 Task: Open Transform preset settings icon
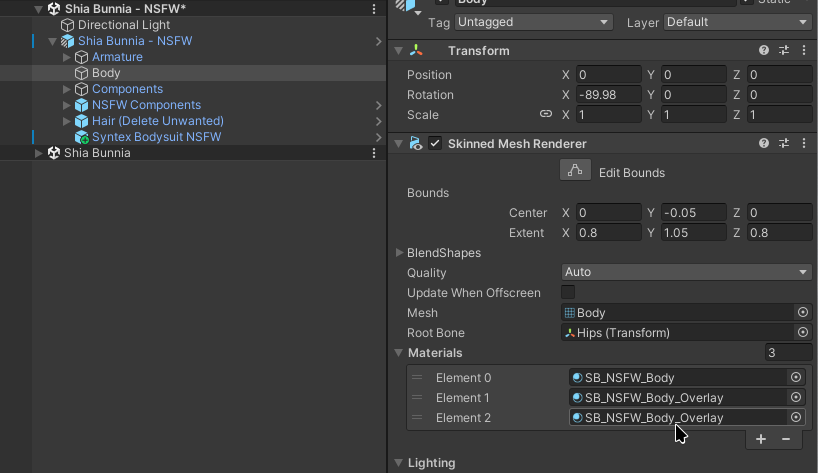click(784, 51)
